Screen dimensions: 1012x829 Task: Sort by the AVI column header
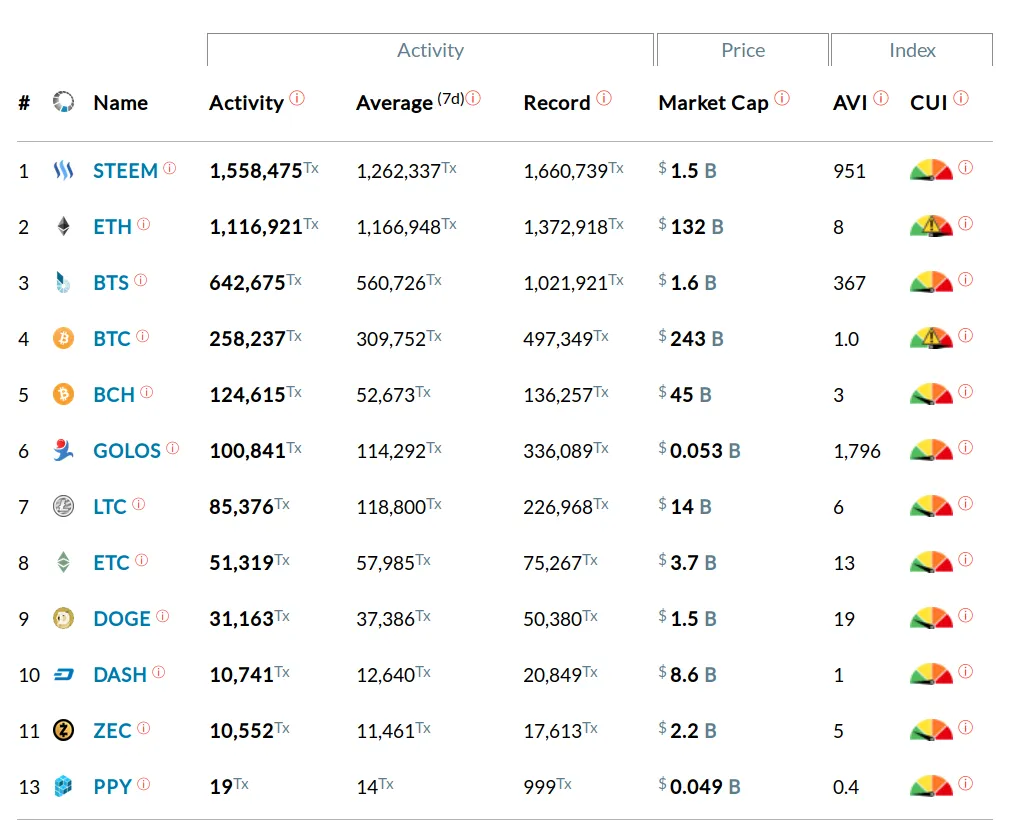coord(850,103)
